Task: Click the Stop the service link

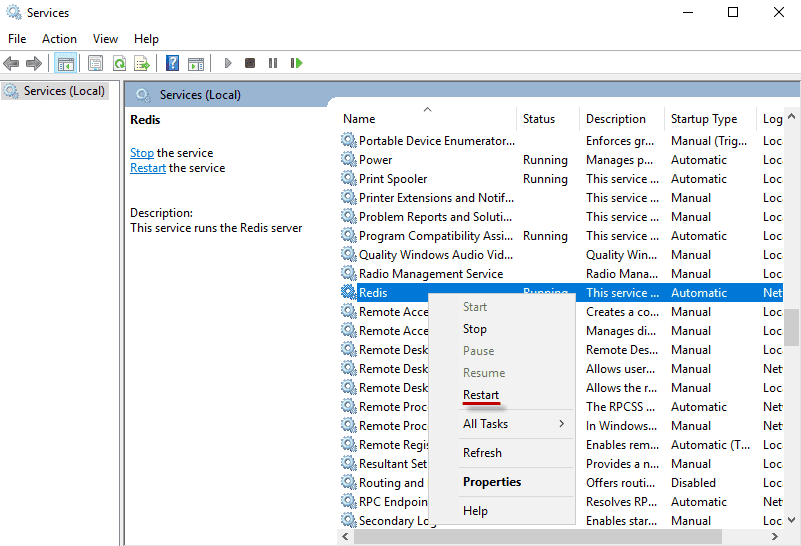Action: [x=142, y=153]
